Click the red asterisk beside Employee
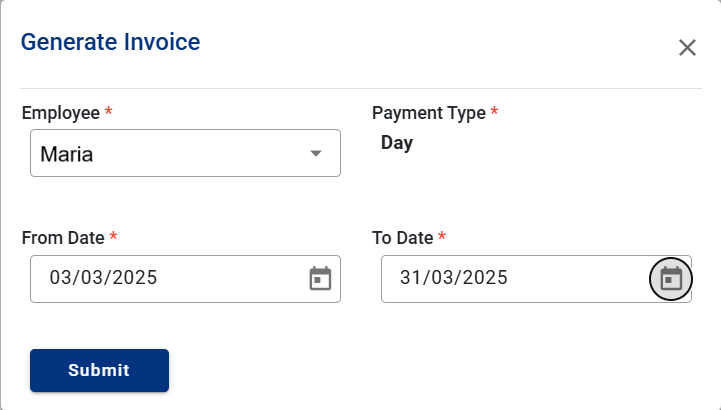Image resolution: width=721 pixels, height=410 pixels. tap(109, 111)
